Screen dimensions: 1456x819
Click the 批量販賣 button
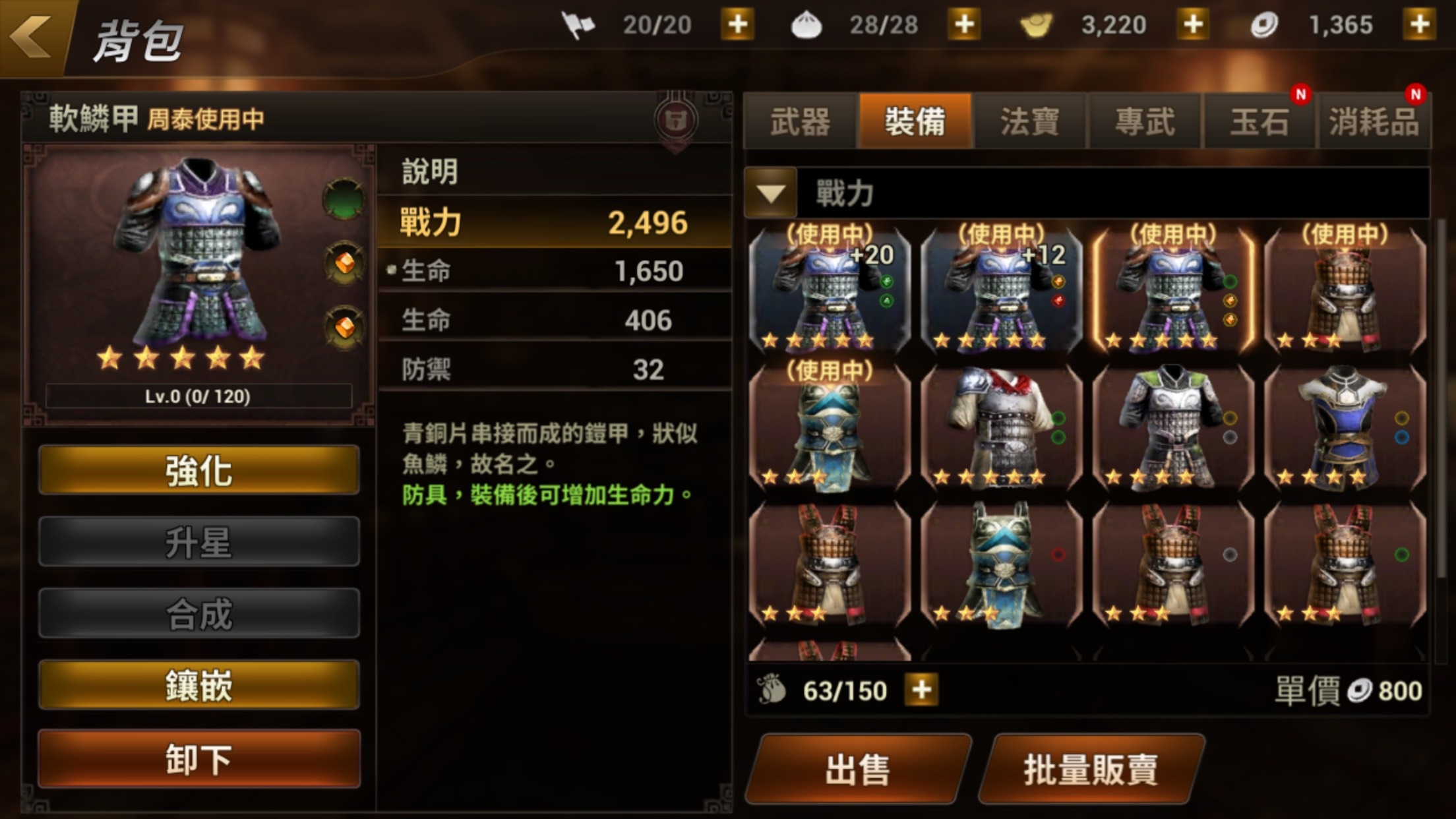point(1091,769)
